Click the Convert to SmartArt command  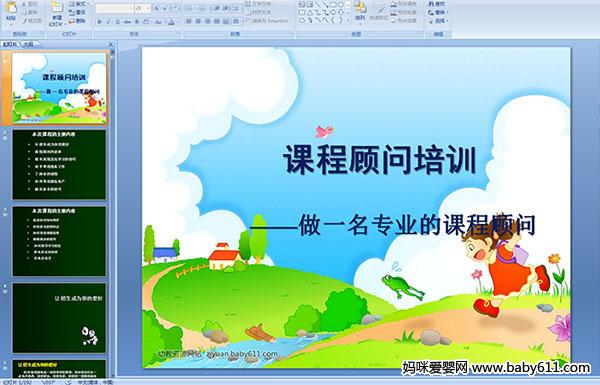[269, 21]
